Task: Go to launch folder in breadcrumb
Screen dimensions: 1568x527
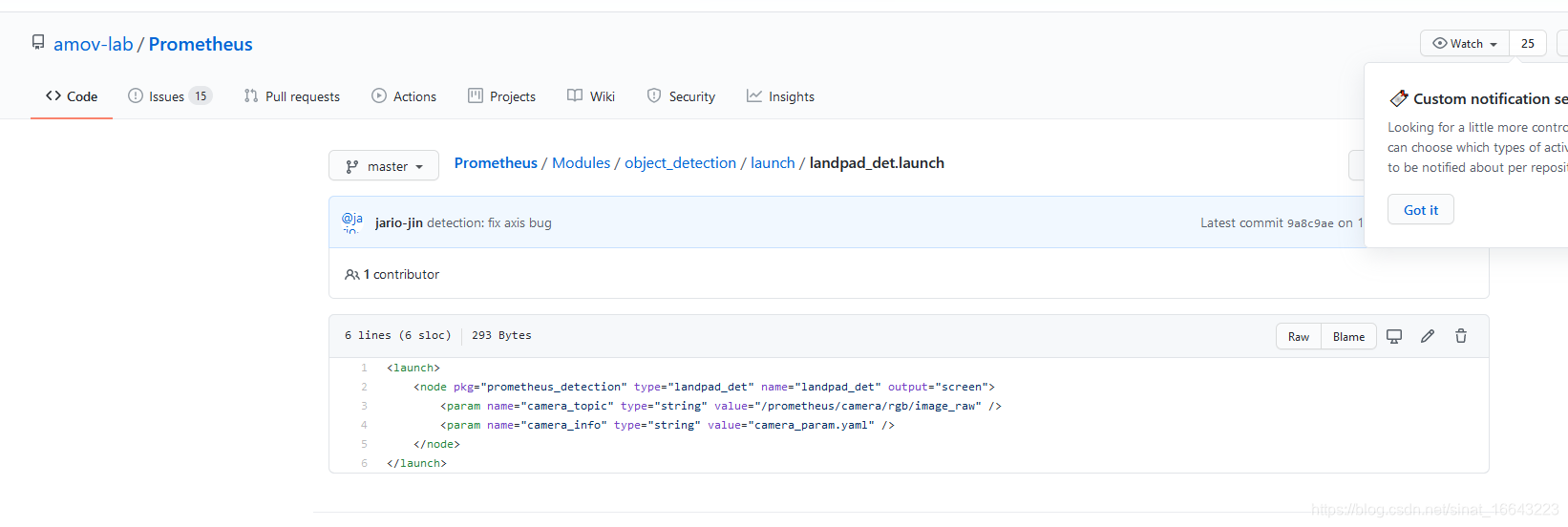Action: point(773,163)
